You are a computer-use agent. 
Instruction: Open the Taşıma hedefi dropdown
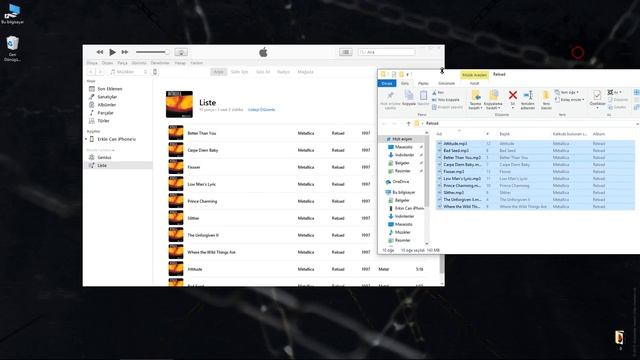click(x=475, y=100)
